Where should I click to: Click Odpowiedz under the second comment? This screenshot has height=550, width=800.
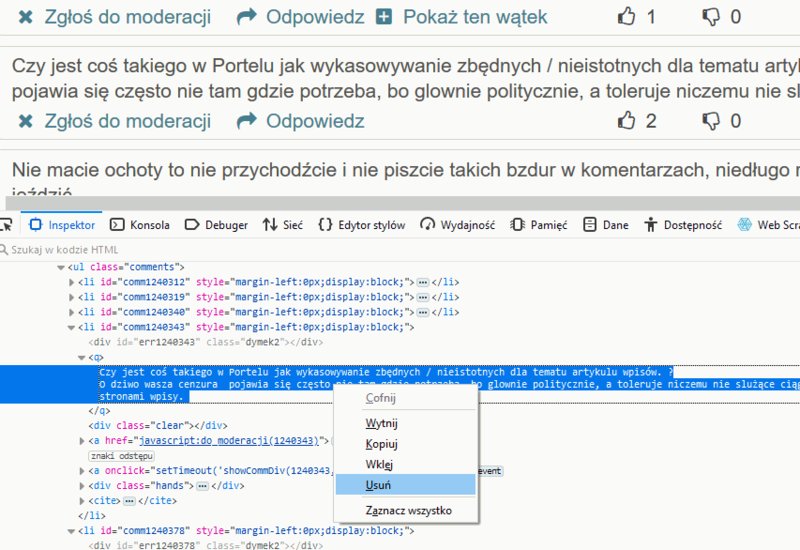click(301, 121)
